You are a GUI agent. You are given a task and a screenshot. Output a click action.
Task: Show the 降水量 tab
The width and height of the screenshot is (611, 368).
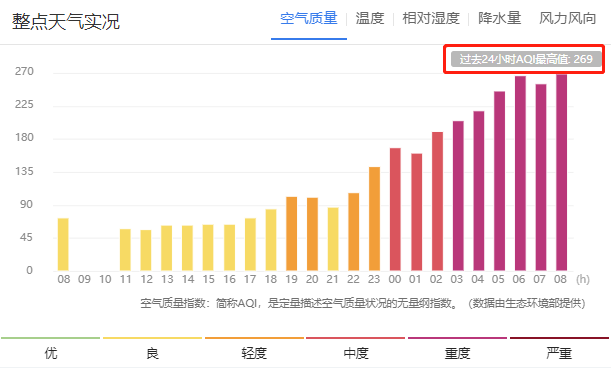(500, 18)
